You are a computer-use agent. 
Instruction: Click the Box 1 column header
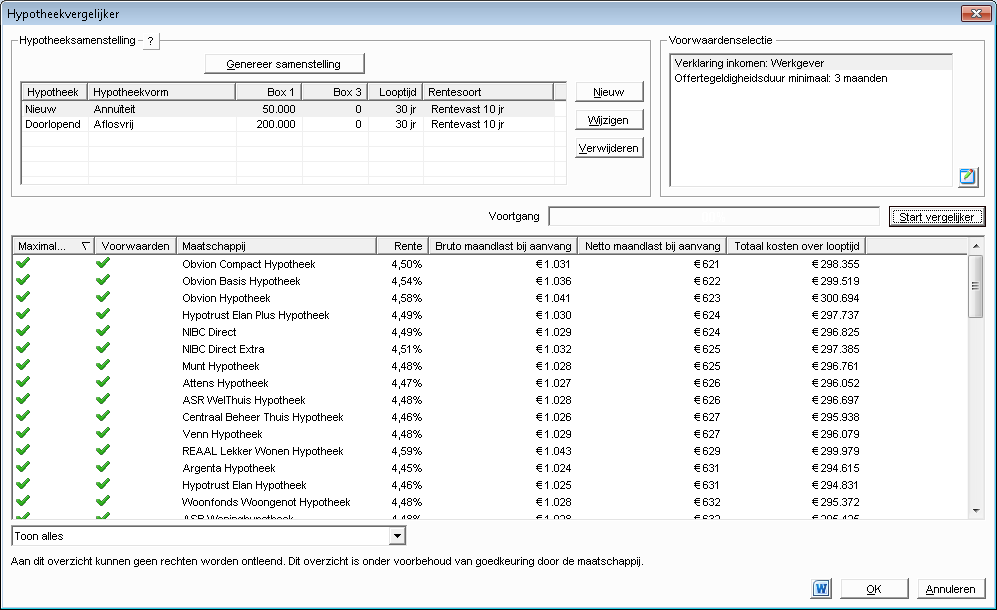click(269, 92)
